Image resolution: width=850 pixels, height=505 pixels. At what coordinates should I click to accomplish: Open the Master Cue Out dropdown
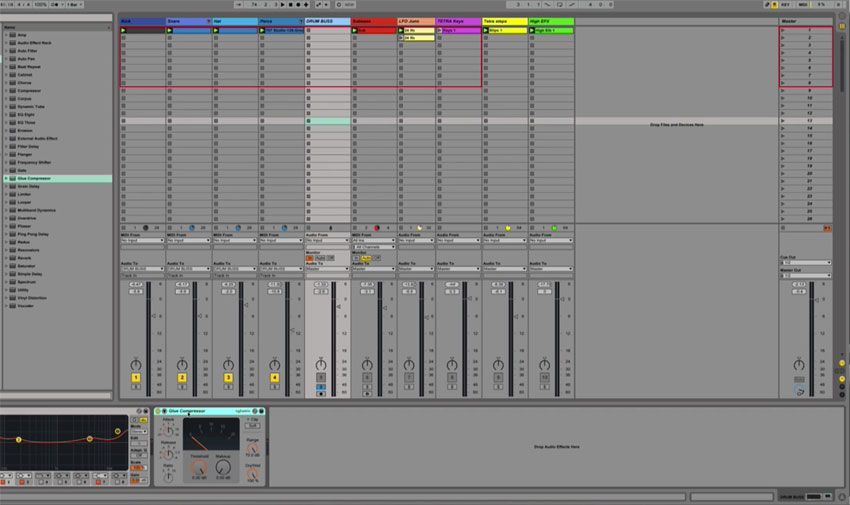point(806,262)
